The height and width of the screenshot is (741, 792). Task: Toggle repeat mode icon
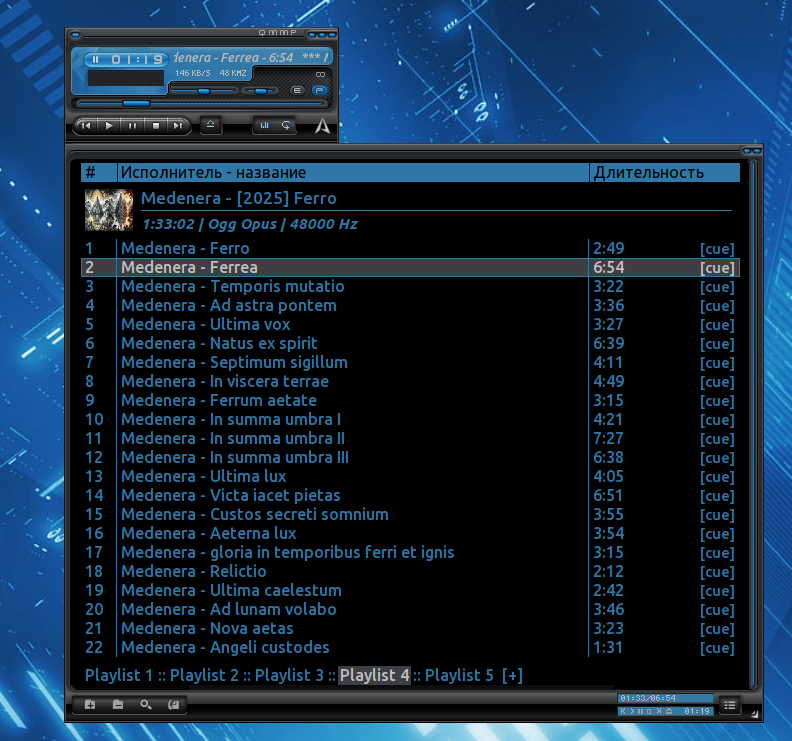pyautogui.click(x=286, y=126)
